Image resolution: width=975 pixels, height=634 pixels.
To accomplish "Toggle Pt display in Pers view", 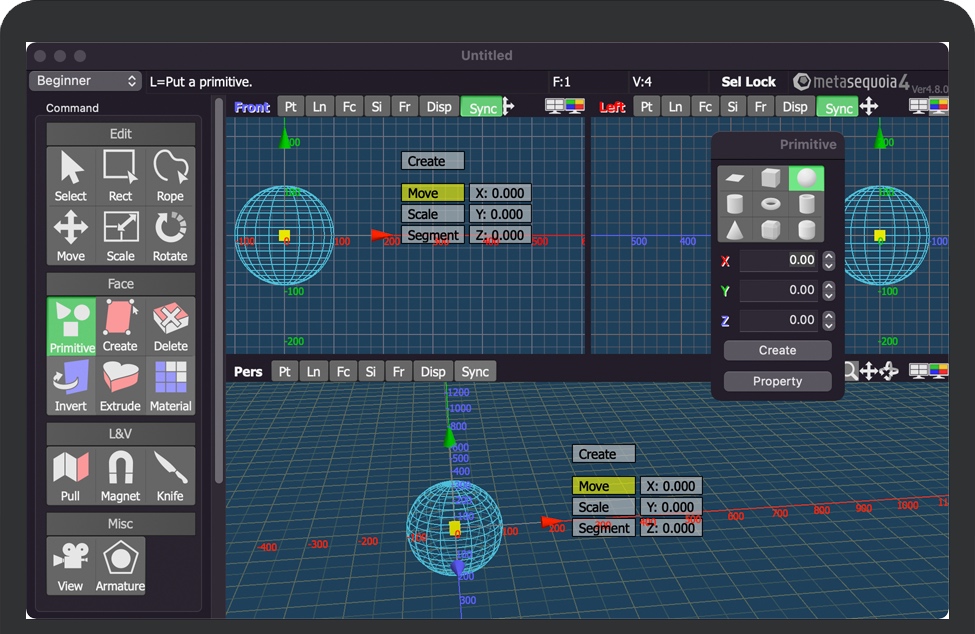I will (x=285, y=372).
